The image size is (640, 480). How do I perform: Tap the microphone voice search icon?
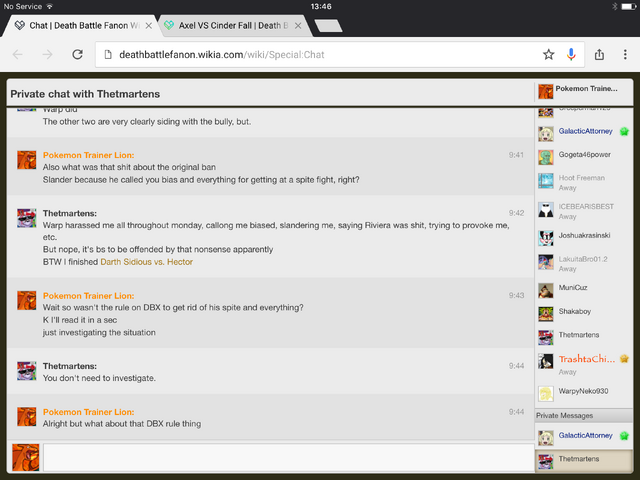click(x=571, y=54)
